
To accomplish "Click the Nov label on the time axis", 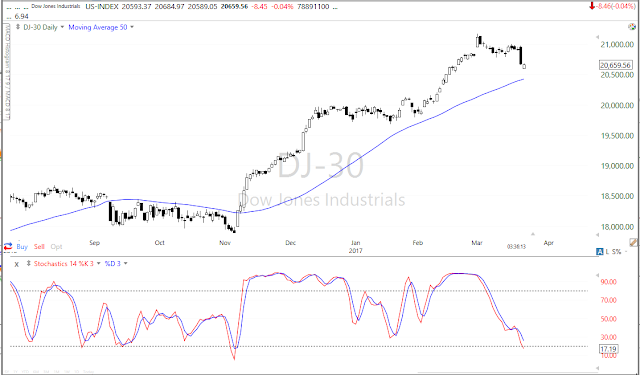I will 225,243.
